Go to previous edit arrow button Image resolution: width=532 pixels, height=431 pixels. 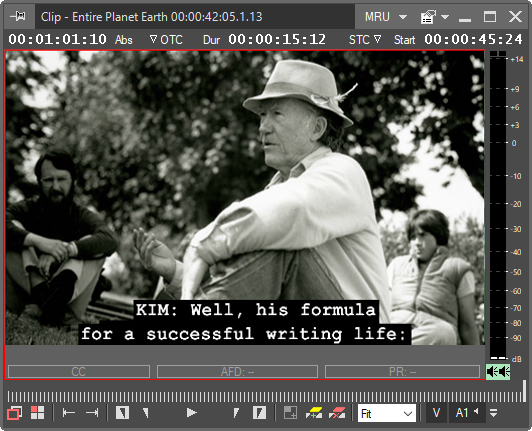tap(69, 413)
